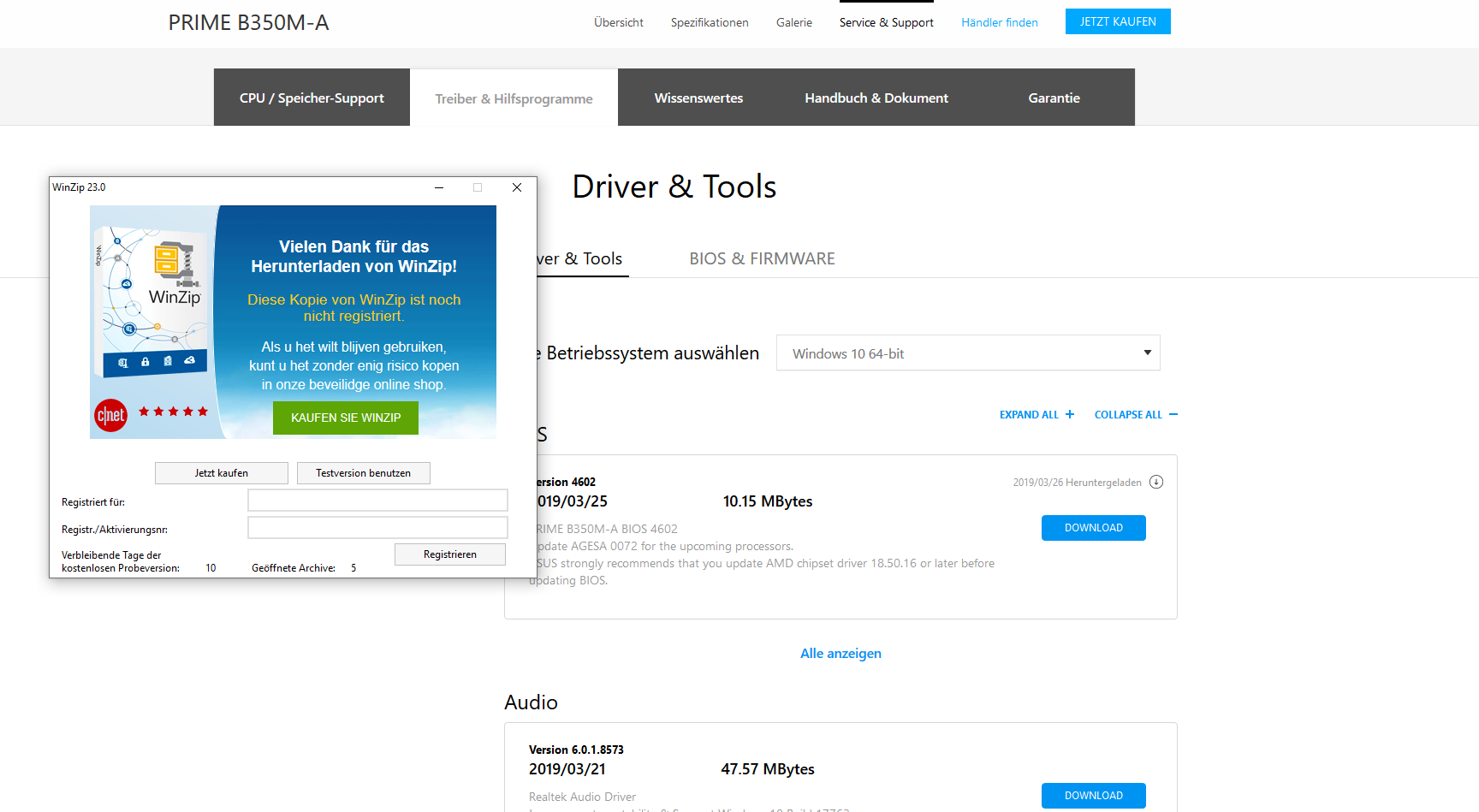Open the Galerie menu item
The image size is (1479, 812).
[794, 22]
